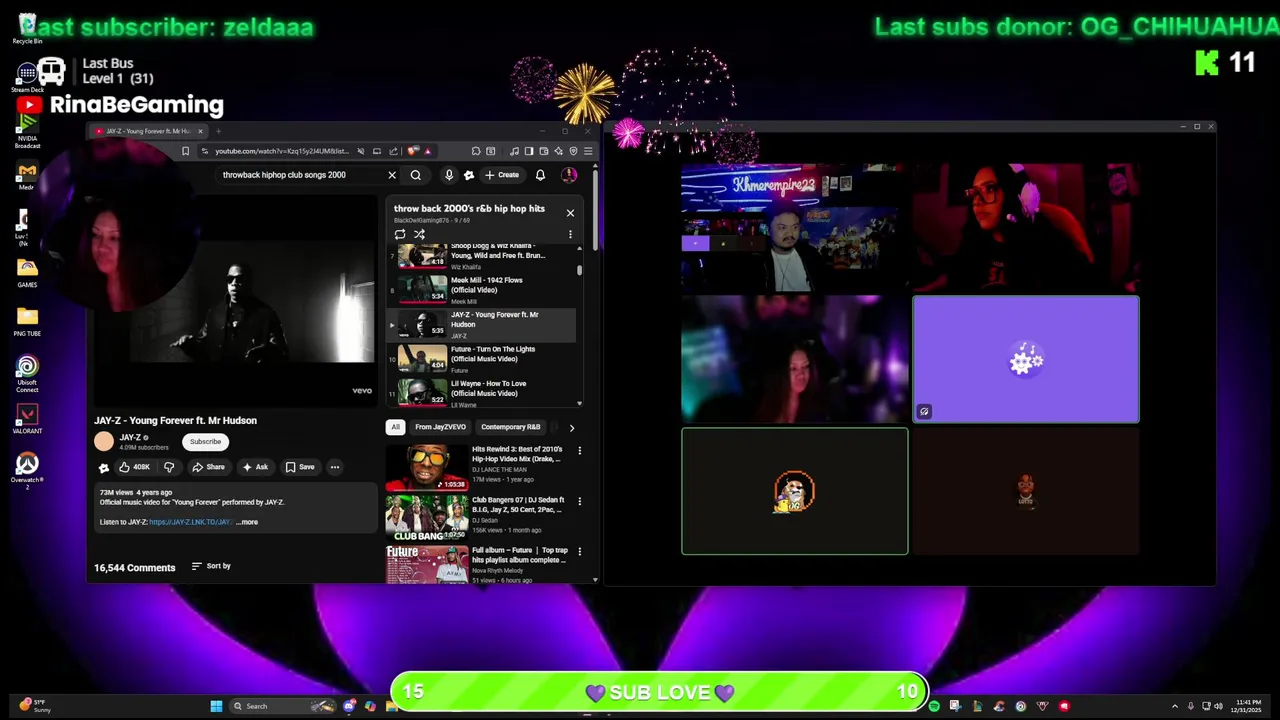Play Future Turn On The Lights

[481, 359]
